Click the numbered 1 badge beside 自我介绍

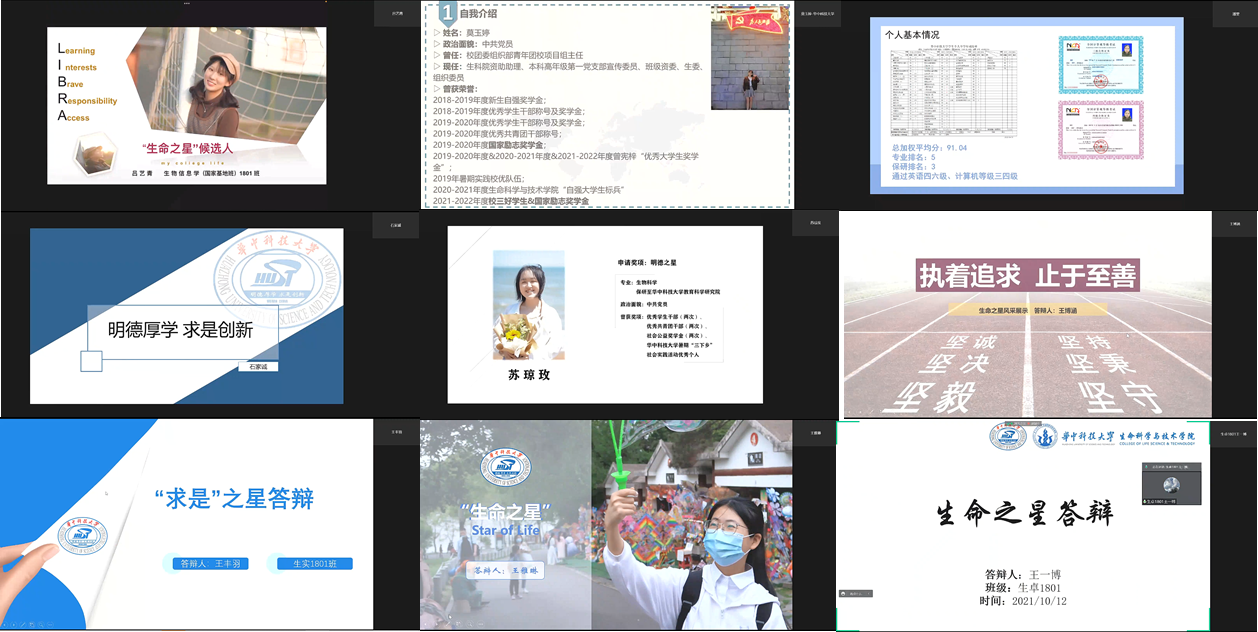(x=449, y=13)
